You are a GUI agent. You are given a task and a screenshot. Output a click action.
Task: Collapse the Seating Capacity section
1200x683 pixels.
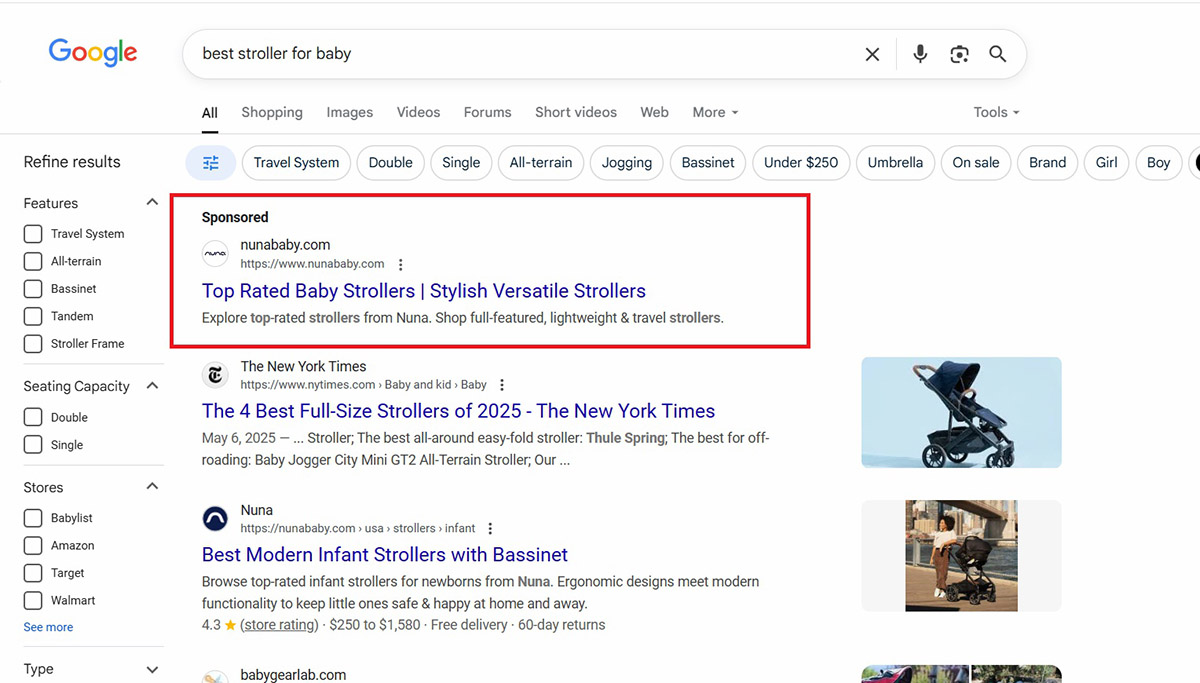point(151,385)
